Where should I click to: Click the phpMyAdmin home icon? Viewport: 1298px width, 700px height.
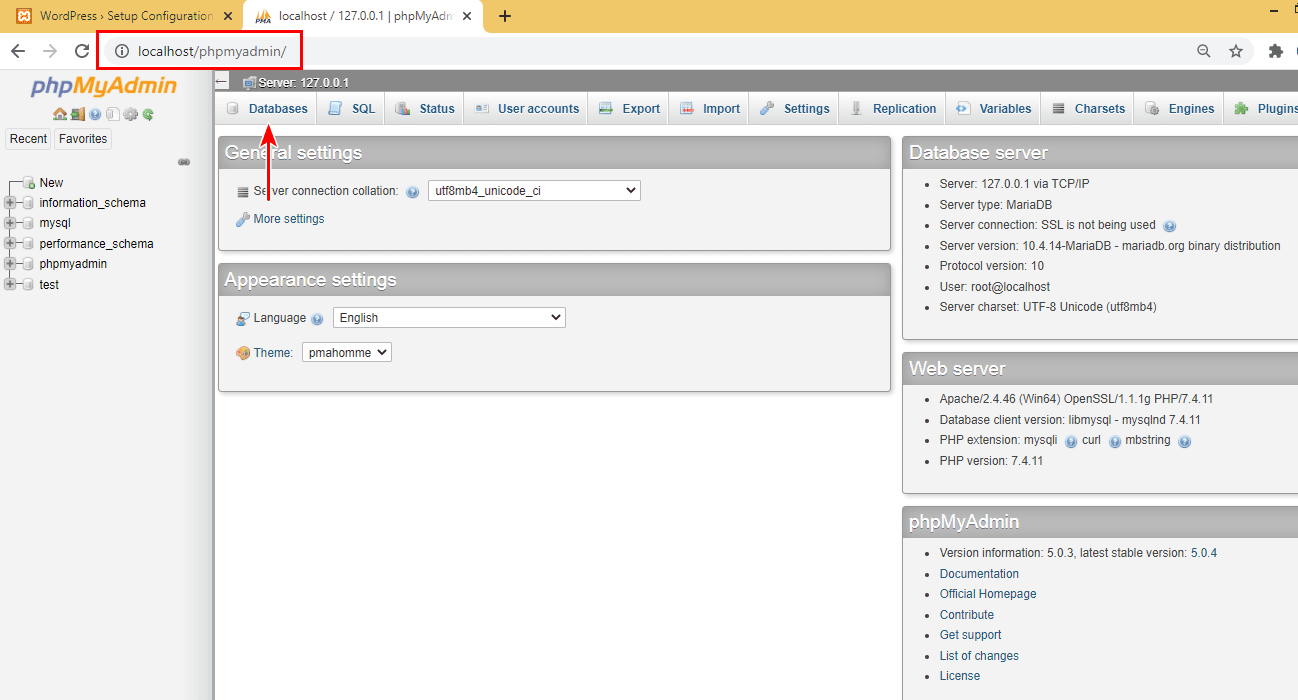[x=60, y=114]
